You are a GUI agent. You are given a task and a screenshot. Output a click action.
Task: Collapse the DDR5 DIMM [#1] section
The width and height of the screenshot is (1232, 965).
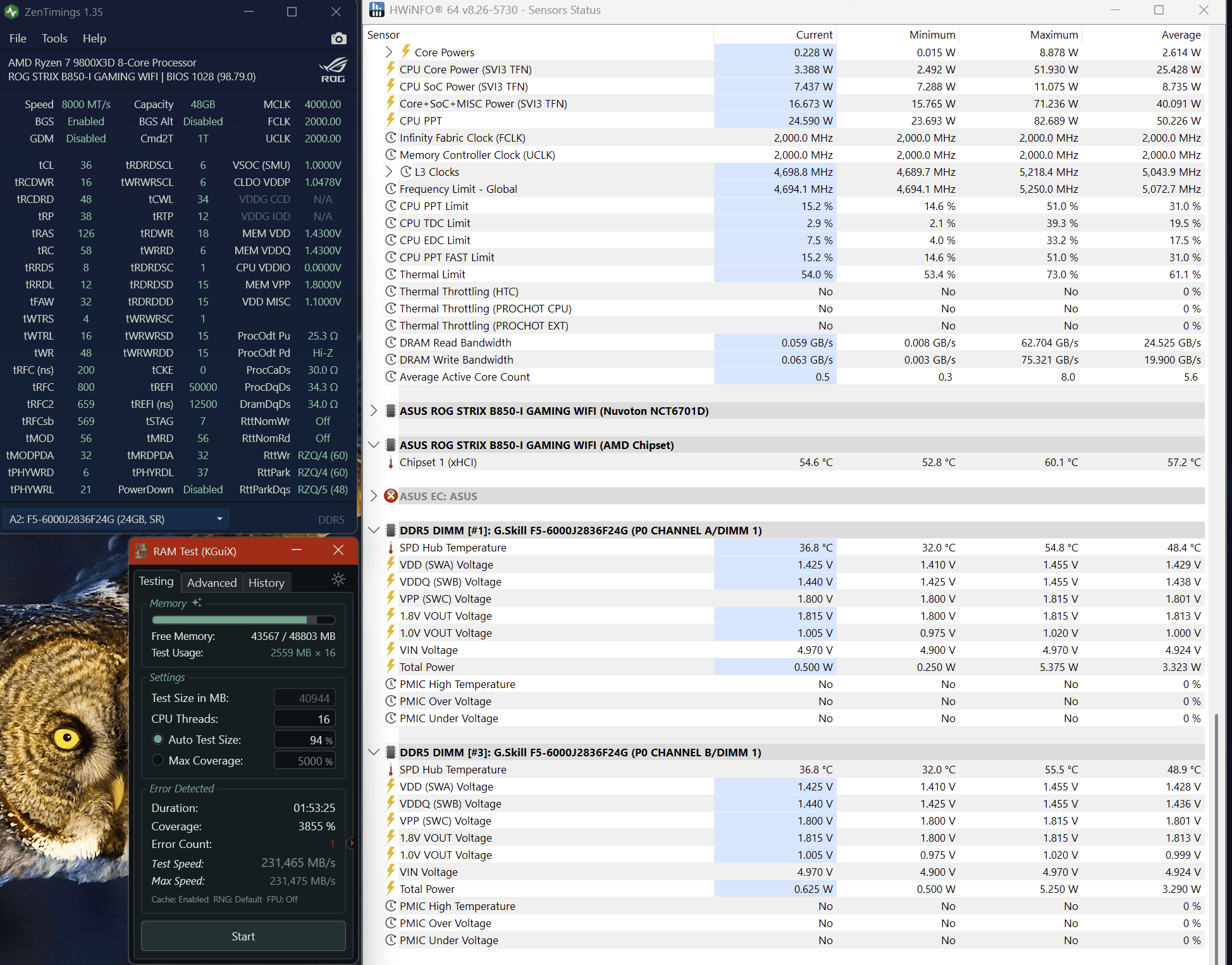(x=374, y=530)
